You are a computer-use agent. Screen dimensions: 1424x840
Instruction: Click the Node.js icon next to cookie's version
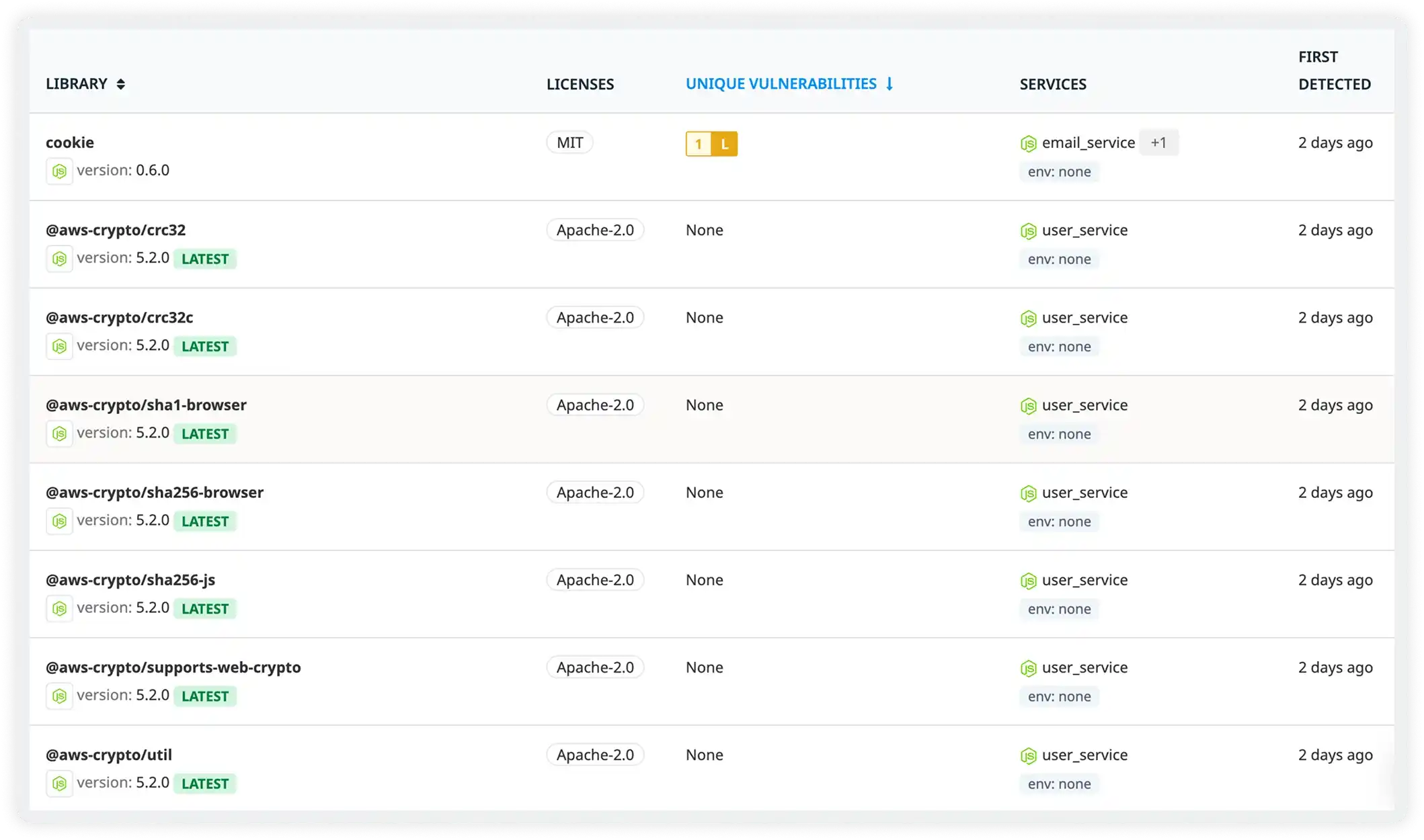(60, 170)
